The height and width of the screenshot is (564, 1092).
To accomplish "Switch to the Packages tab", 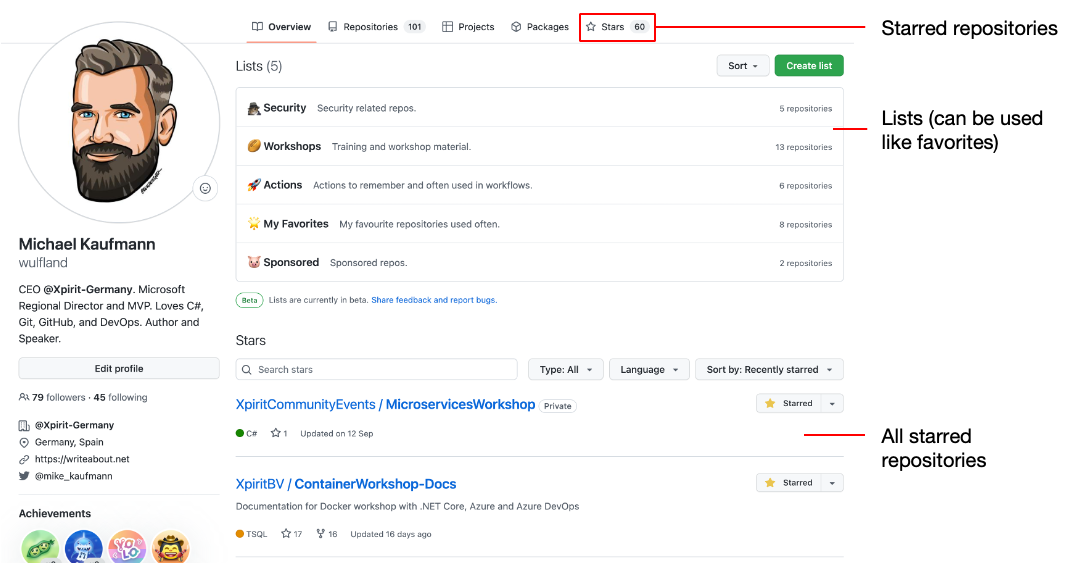I will [540, 27].
